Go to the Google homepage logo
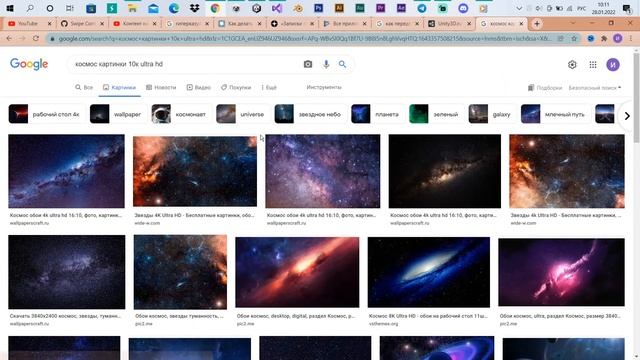Screen dimensions: 640x360 click(29, 64)
